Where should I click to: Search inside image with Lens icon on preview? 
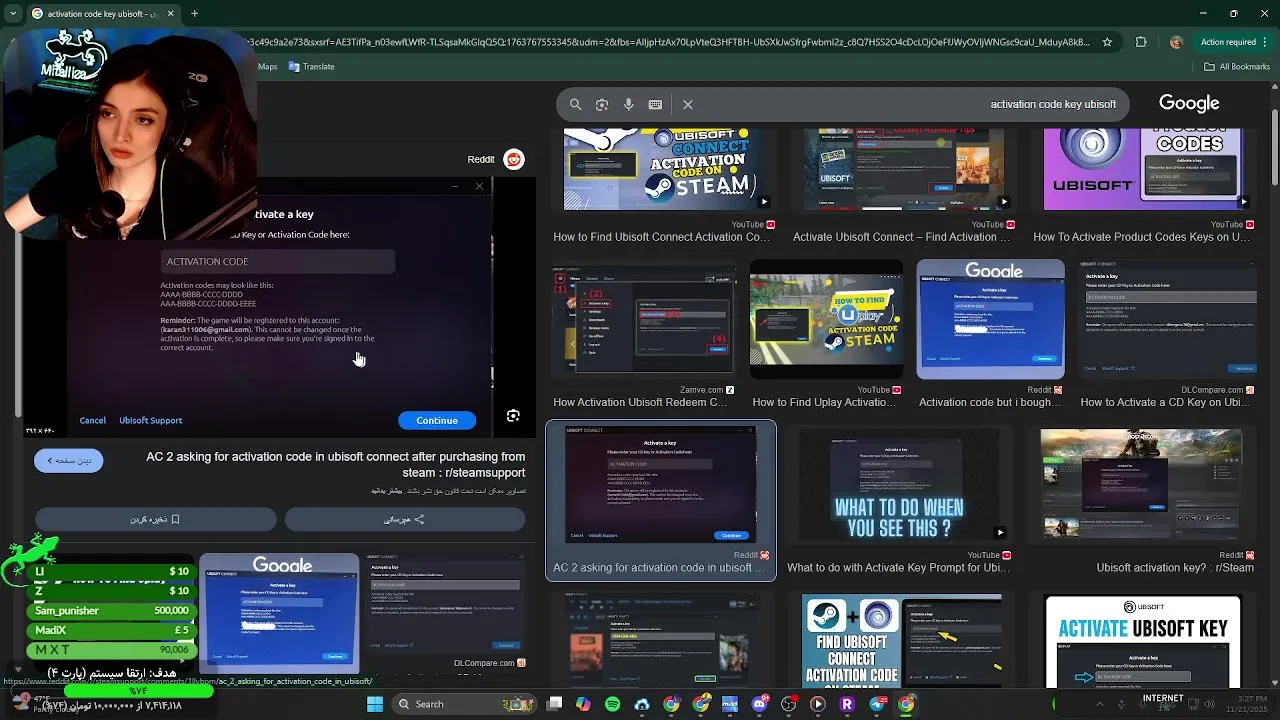coord(513,416)
